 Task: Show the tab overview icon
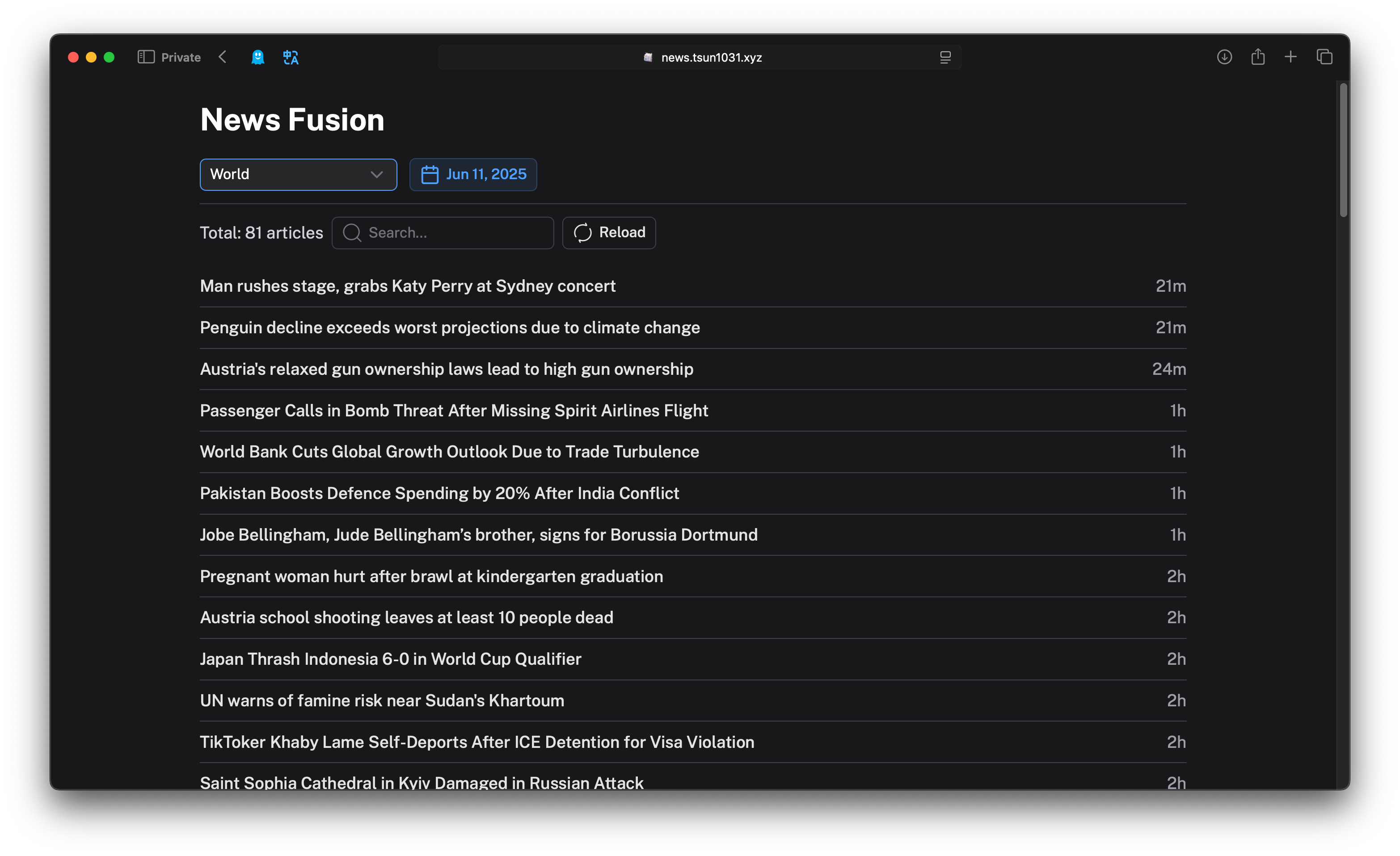click(1324, 57)
